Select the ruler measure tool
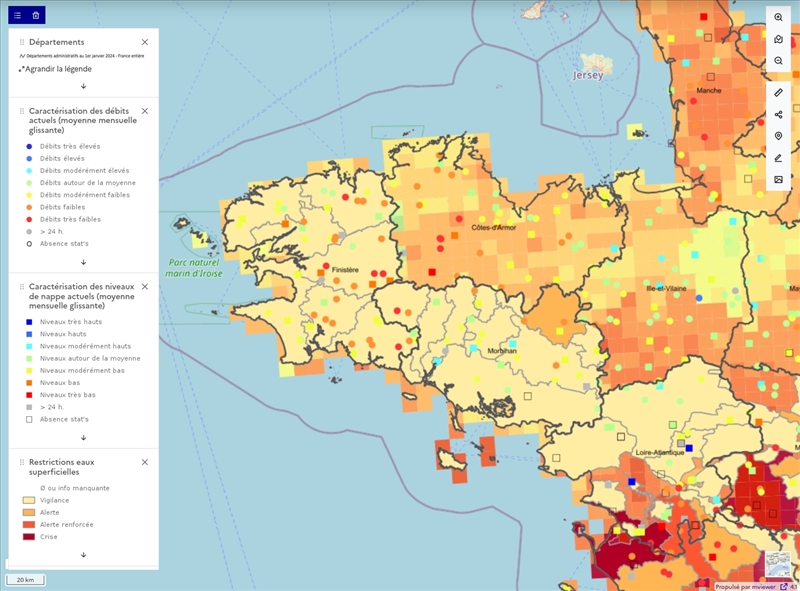Screen dimensions: 800x591 click(x=778, y=93)
